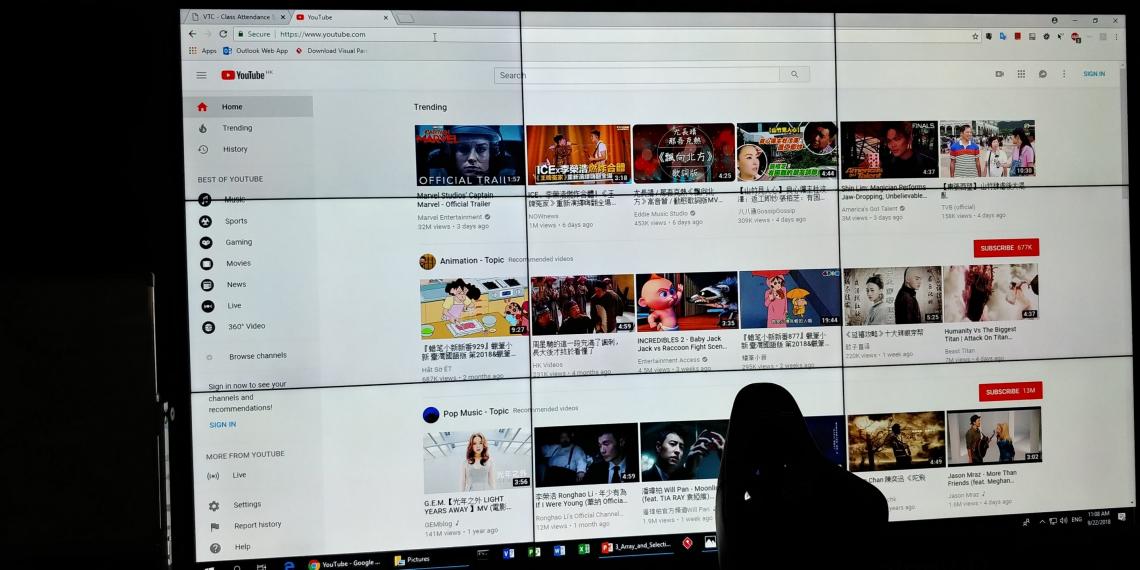Play the INCREDIBLES 2 Baby Jack Jack thumbnail
This screenshot has height=570, width=1140.
click(x=687, y=301)
